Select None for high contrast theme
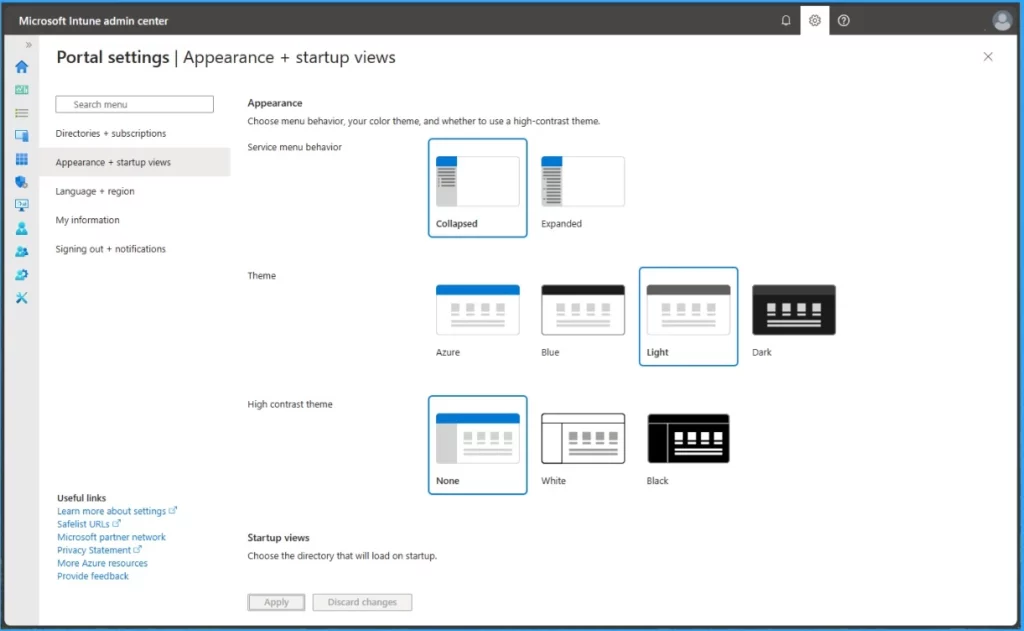Screen dimensions: 1024x631 point(477,445)
